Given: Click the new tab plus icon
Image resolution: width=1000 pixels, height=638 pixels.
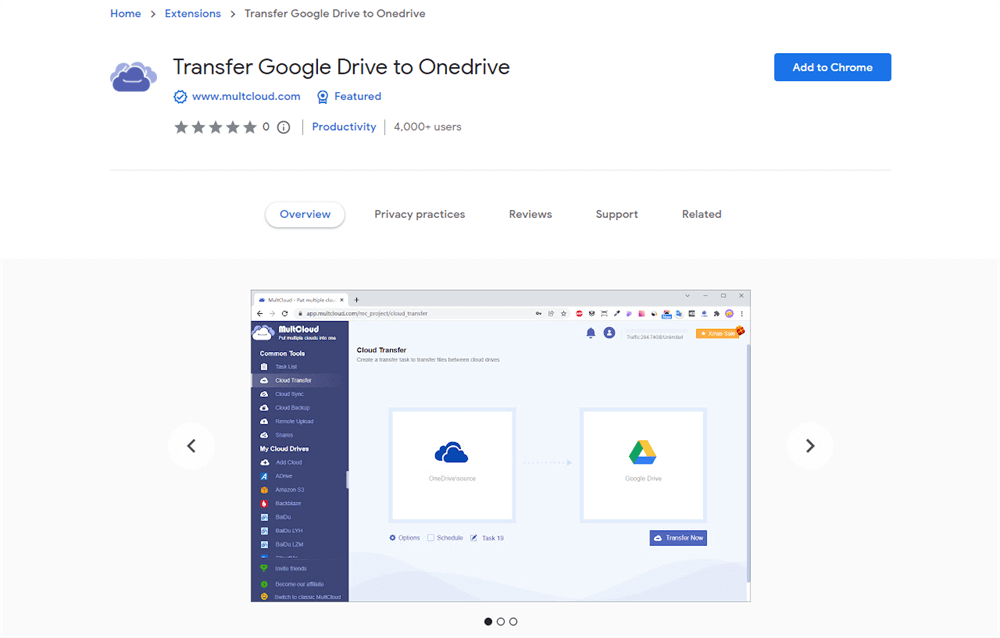Looking at the screenshot, I should click(x=357, y=300).
